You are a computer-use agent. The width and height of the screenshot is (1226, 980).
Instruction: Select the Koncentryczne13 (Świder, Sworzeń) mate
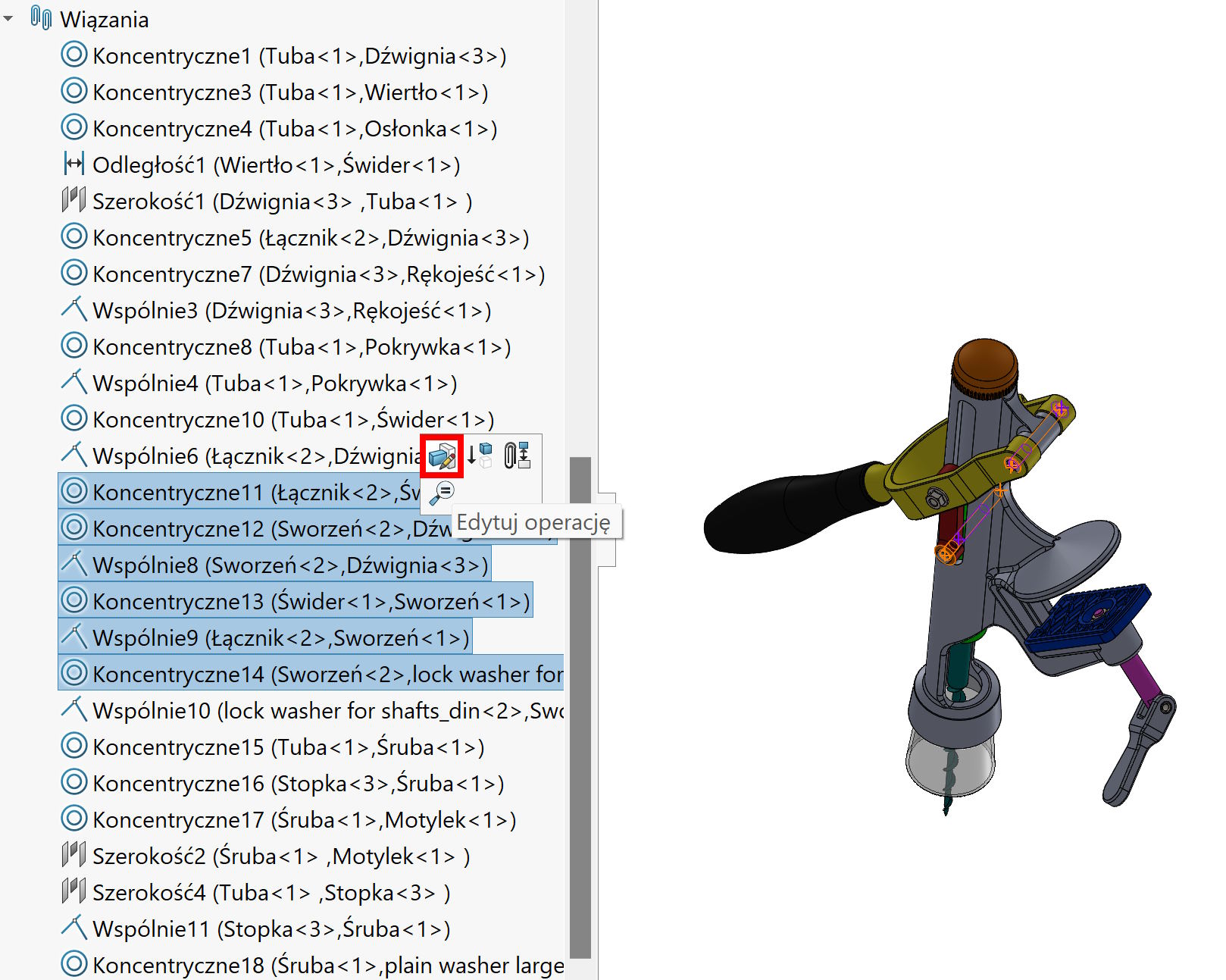[x=311, y=602]
